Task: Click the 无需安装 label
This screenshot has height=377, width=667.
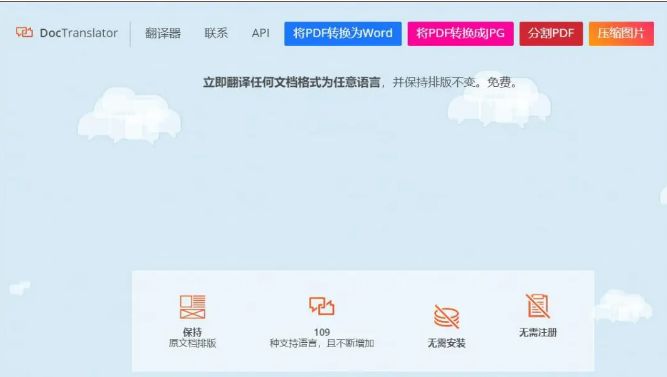Action: (446, 343)
